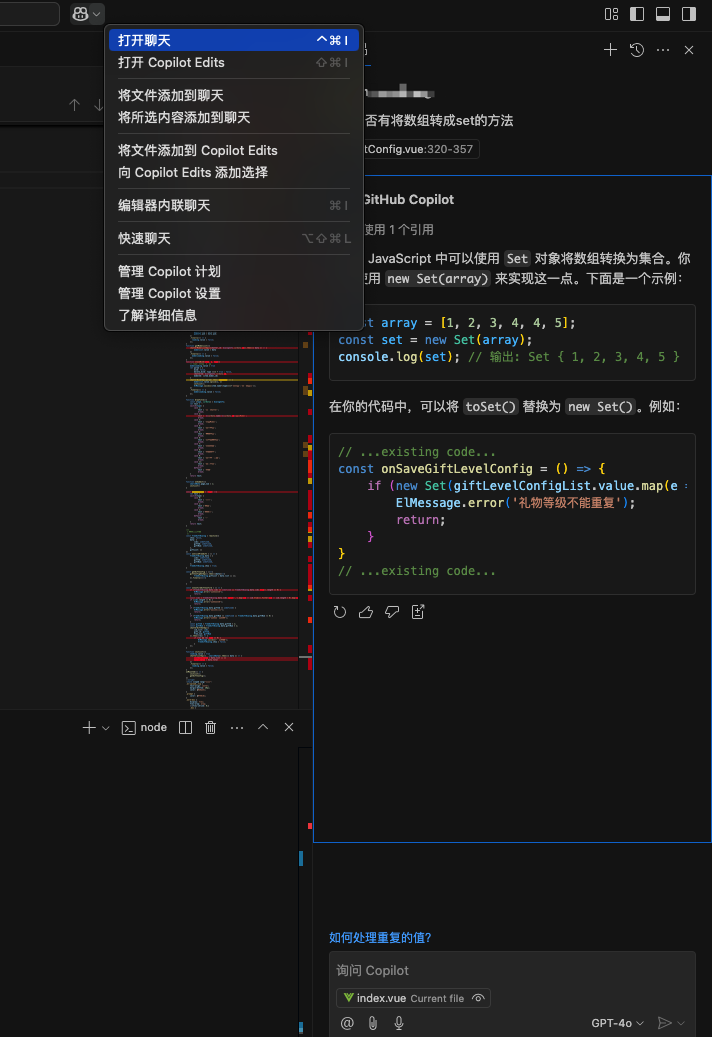Open the GPT-4o model picker
The image size is (712, 1037).
(617, 1023)
